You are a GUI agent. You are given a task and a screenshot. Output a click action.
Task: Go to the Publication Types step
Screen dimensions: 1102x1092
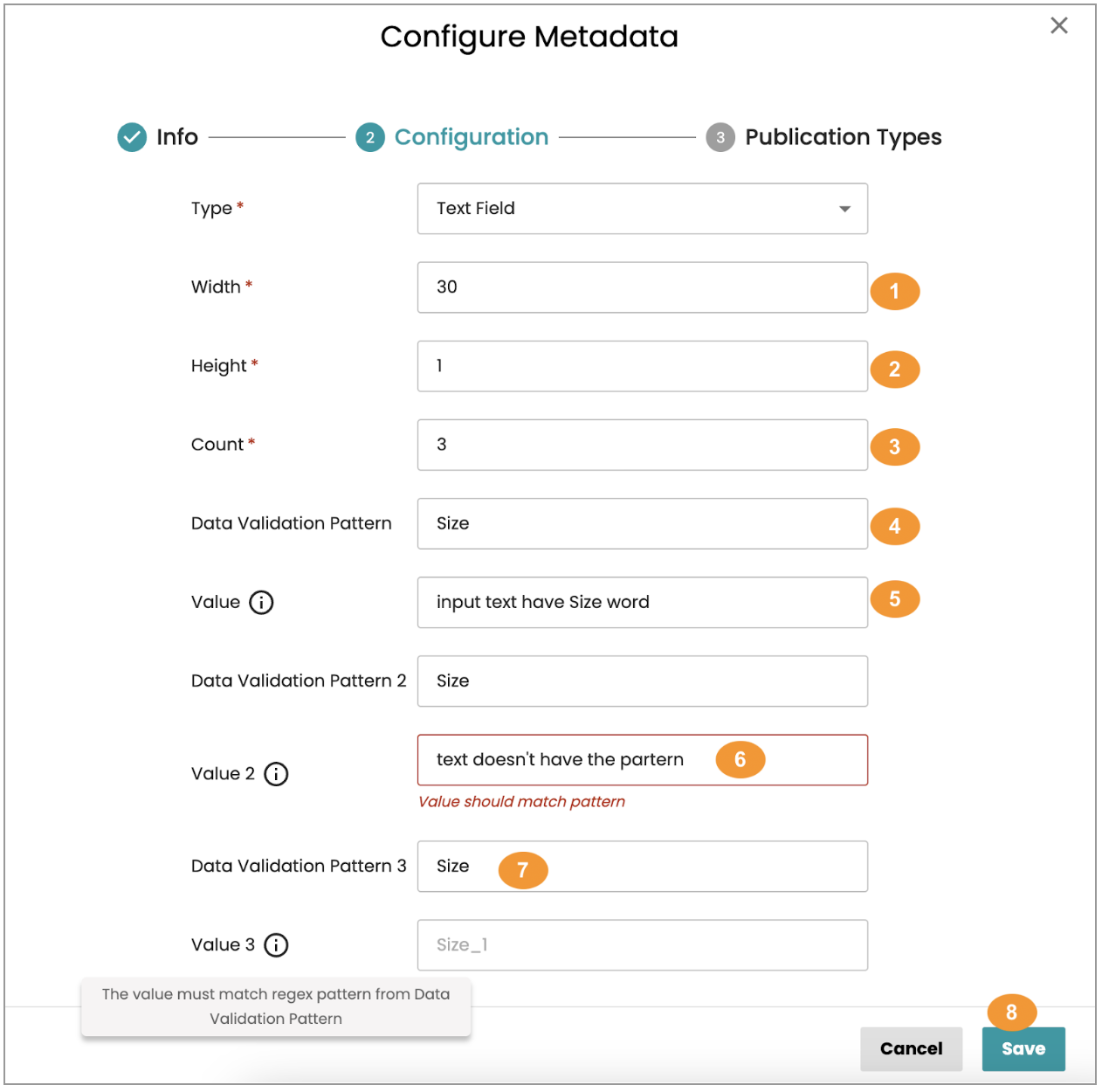[x=843, y=137]
